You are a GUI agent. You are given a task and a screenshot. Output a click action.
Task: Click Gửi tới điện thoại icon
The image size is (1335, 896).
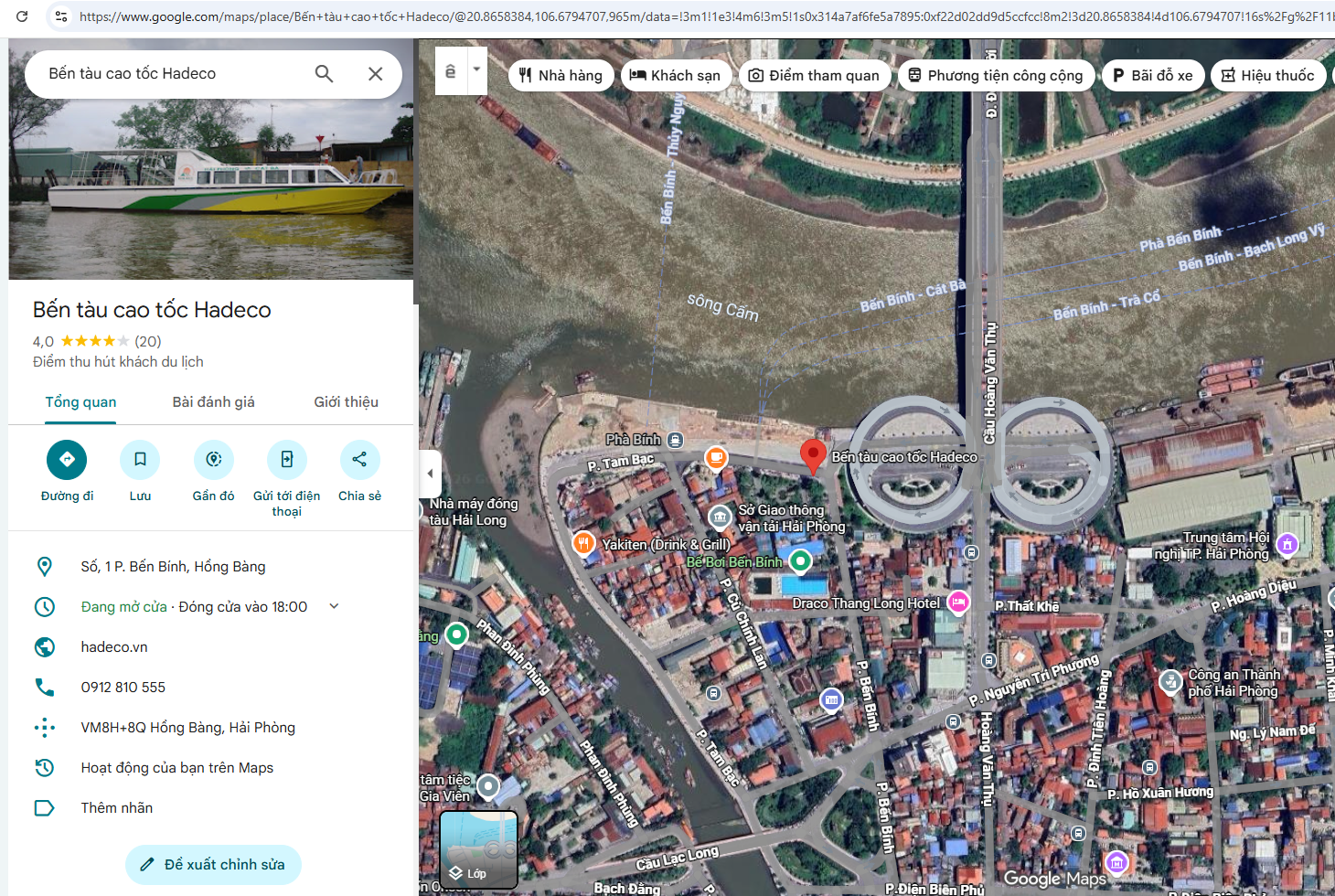[286, 459]
